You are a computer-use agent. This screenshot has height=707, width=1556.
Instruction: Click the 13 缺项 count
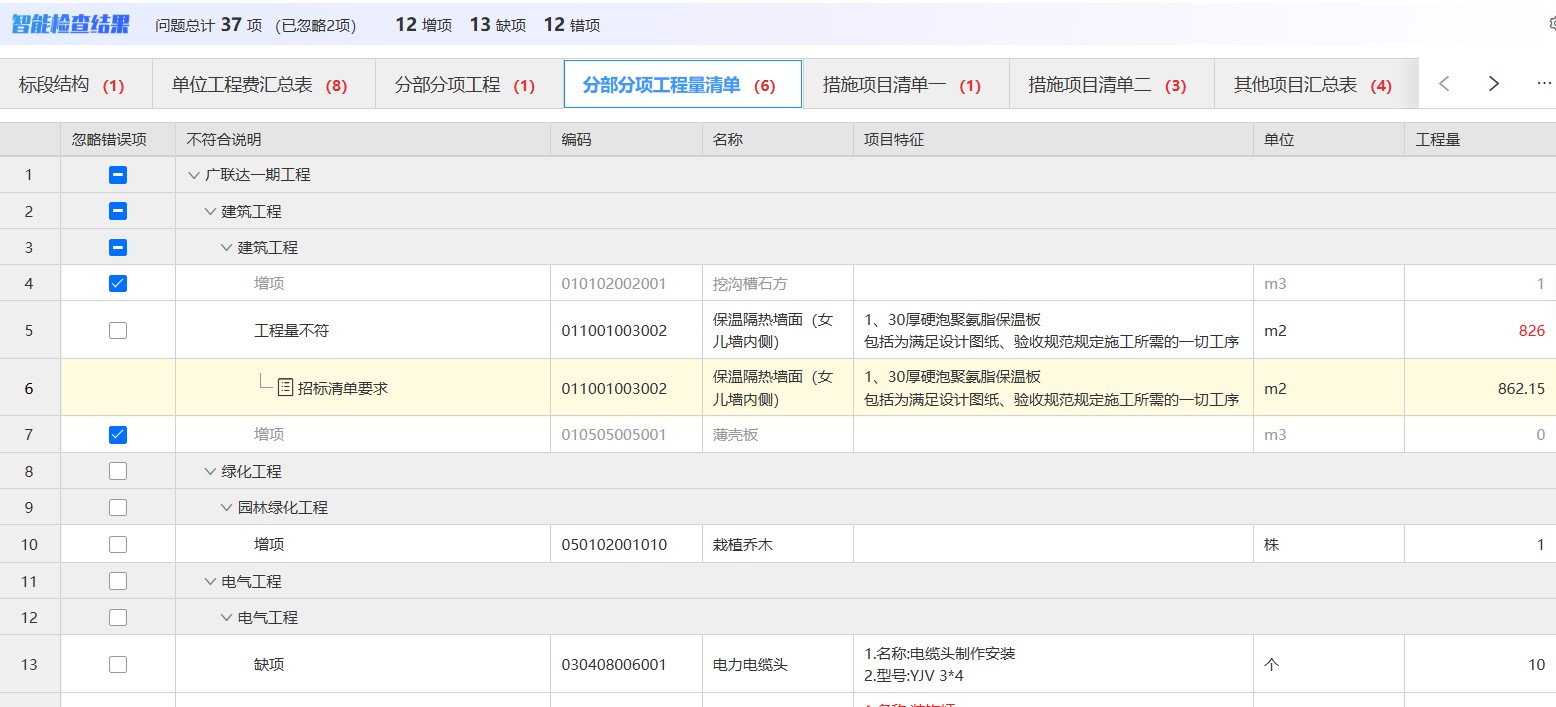coord(498,25)
